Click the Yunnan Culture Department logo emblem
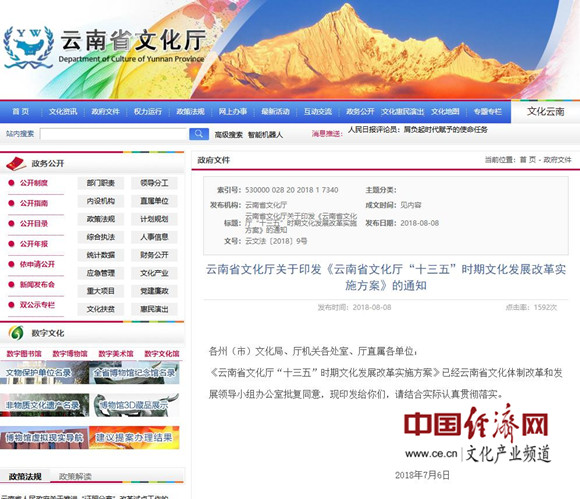Viewport: 580px width, 499px height. tap(28, 47)
